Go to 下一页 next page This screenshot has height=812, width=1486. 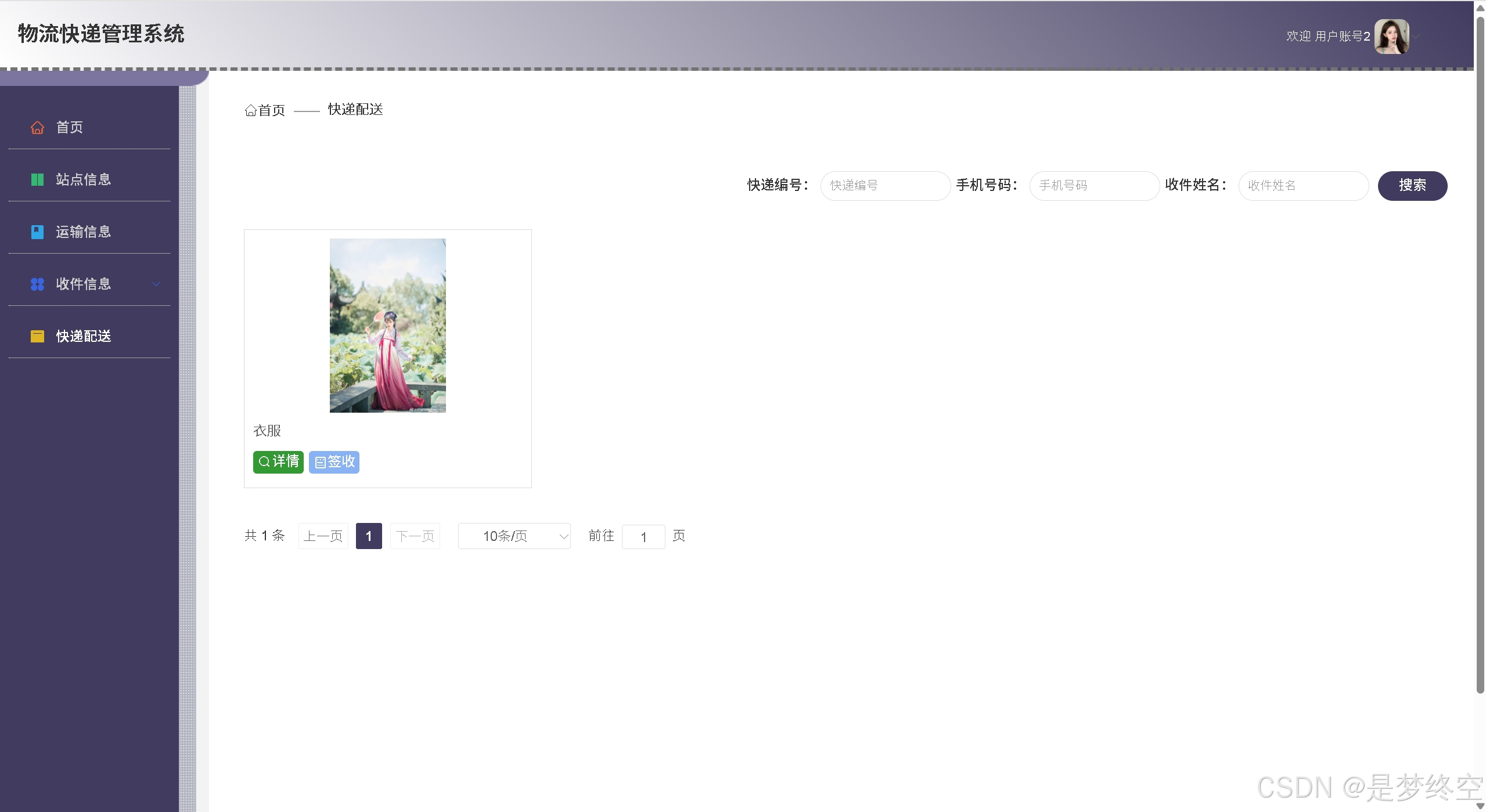point(415,536)
